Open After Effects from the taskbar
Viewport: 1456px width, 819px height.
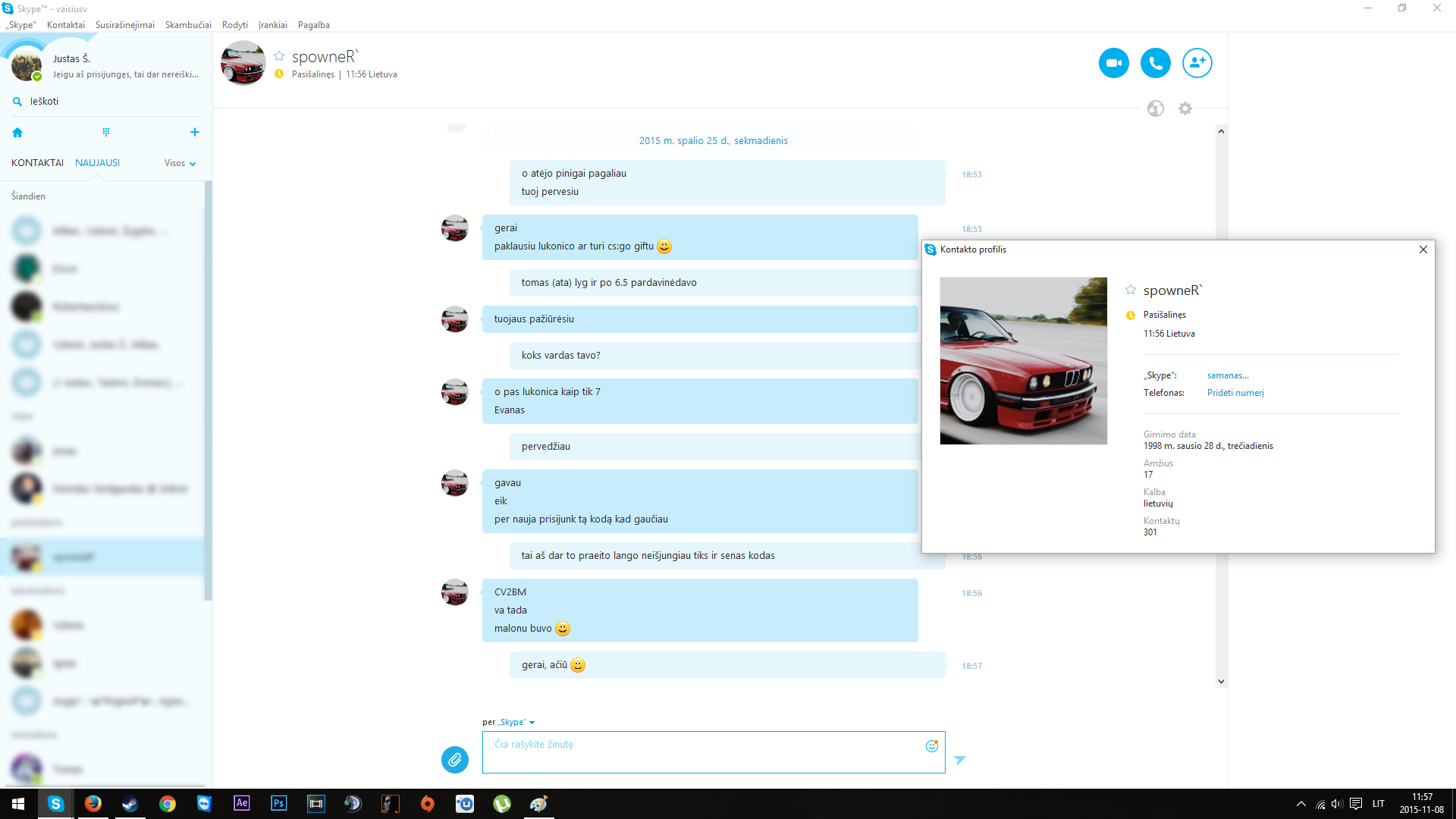click(x=241, y=804)
